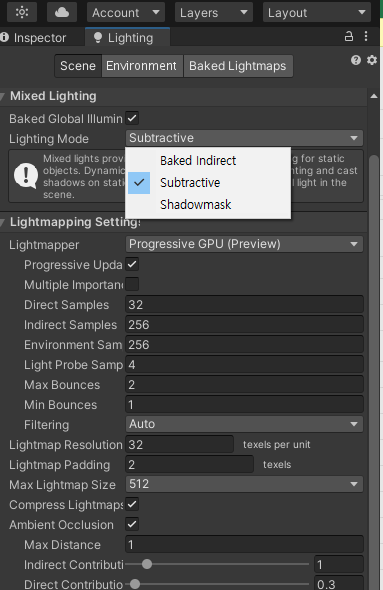Image resolution: width=383 pixels, height=590 pixels.
Task: Click the Direct Contribution value field
Action: click(339, 584)
